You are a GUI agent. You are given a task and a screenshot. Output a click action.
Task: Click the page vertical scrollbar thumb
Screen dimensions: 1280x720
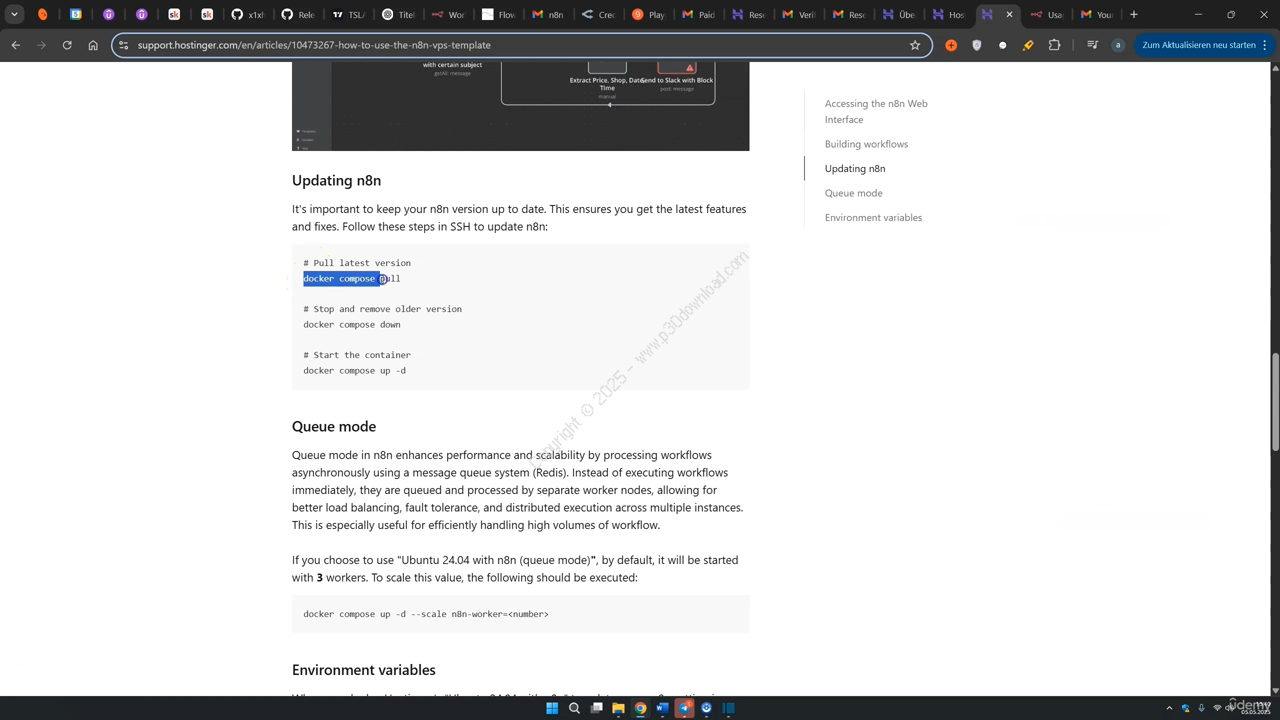pyautogui.click(x=1274, y=400)
